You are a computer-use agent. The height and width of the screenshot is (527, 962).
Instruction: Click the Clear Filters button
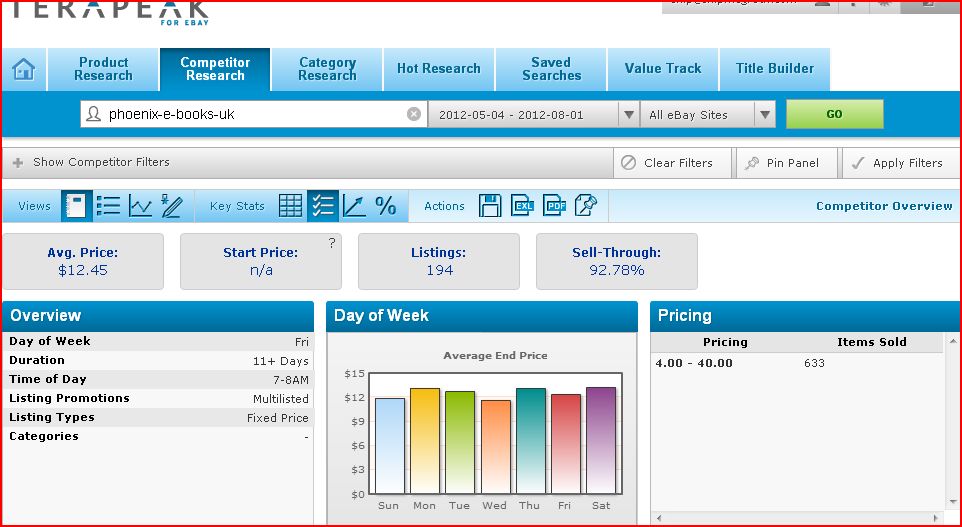point(672,163)
